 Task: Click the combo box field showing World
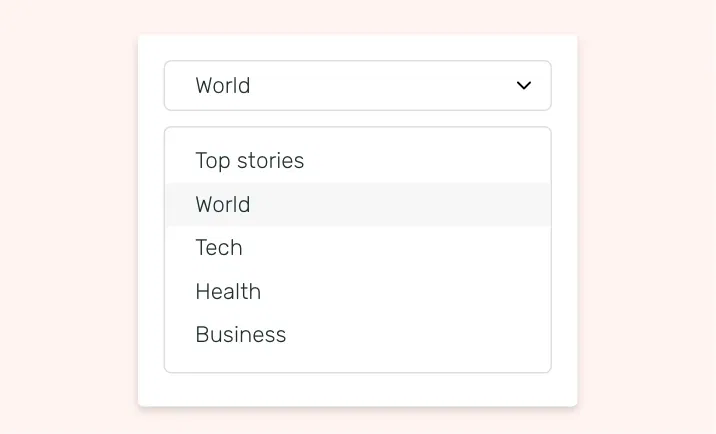coord(340,86)
